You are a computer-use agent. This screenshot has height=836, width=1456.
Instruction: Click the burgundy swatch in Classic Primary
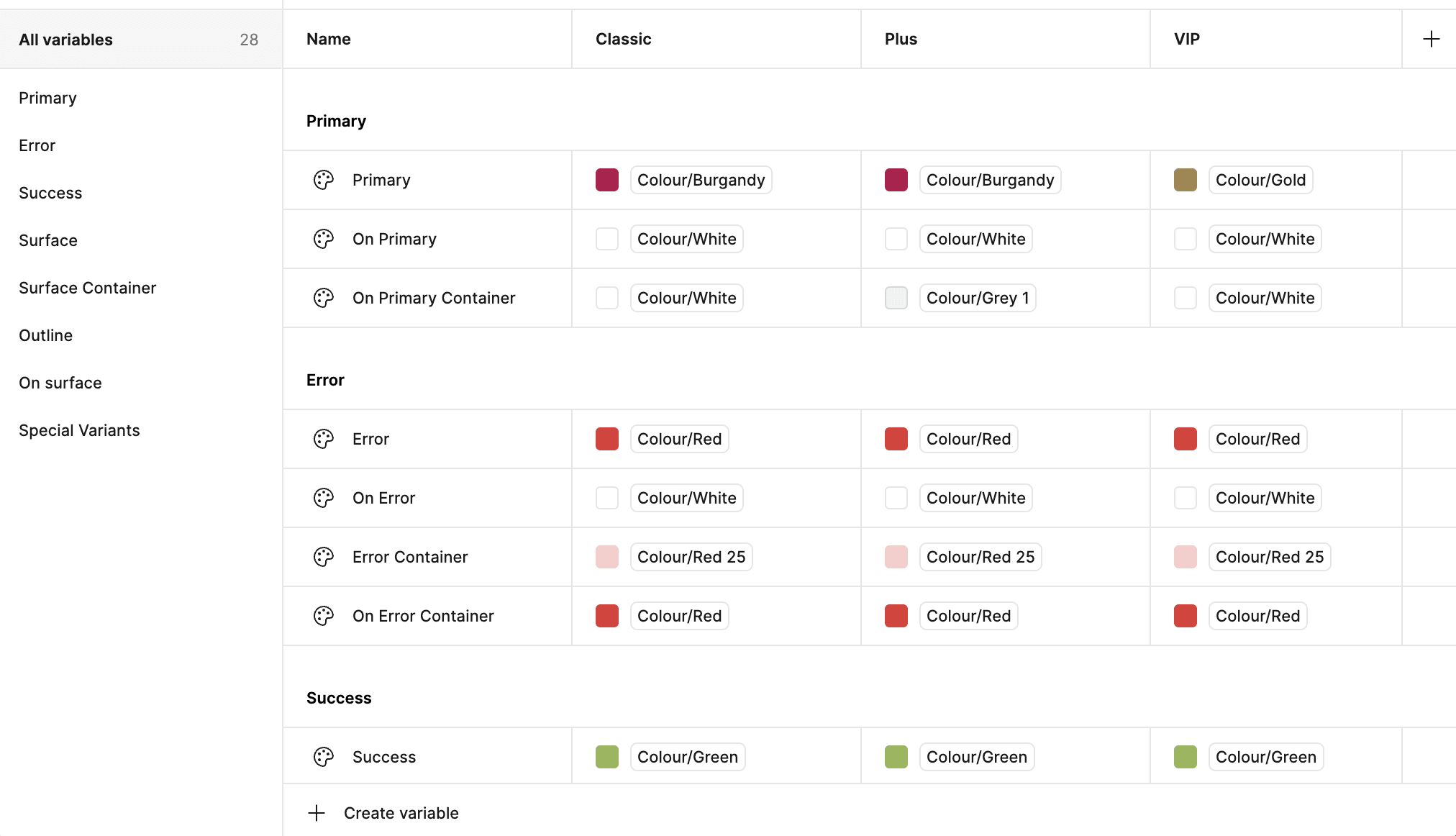pyautogui.click(x=606, y=180)
